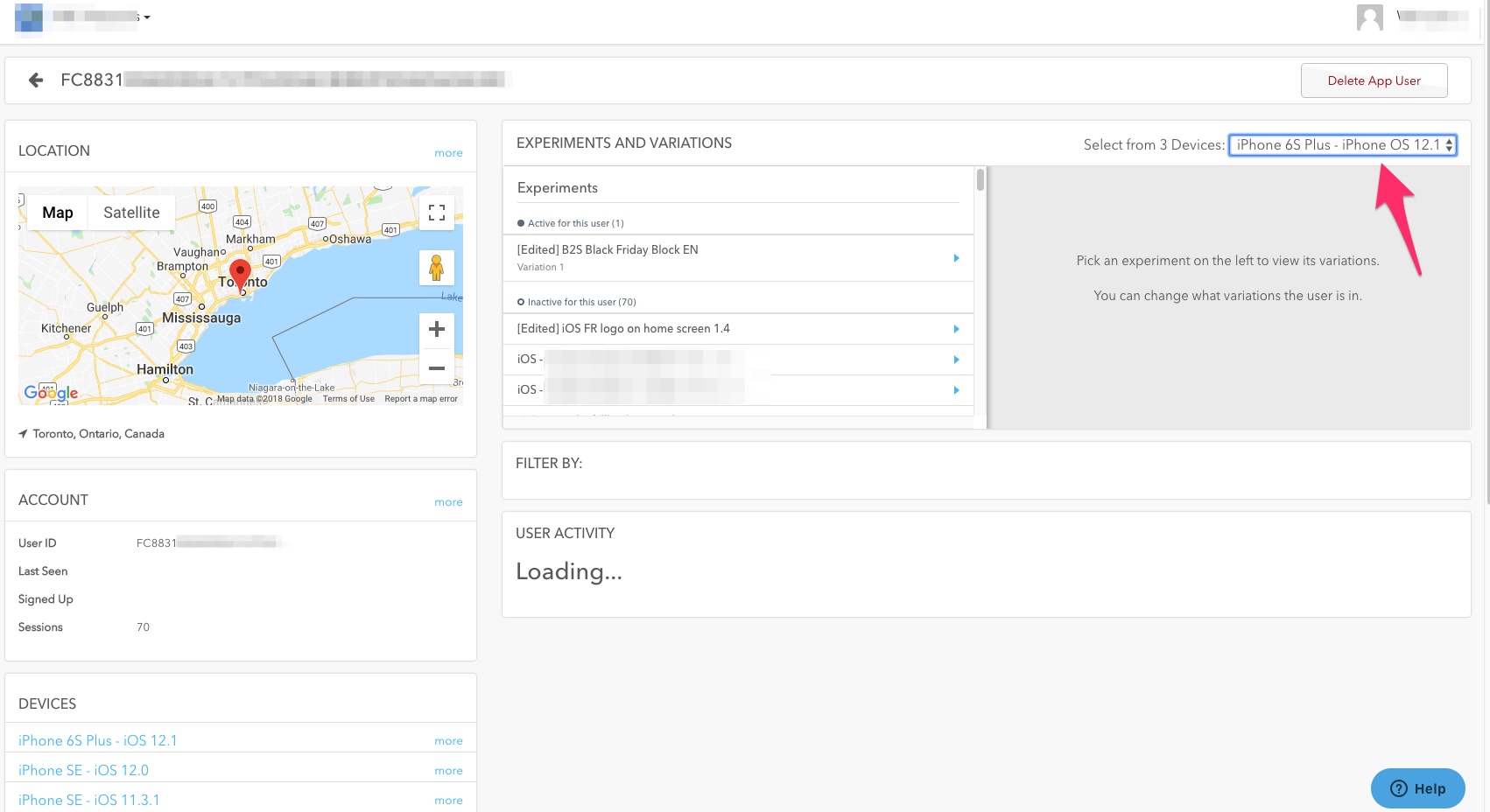Click the app logo in top bar

tap(29, 17)
